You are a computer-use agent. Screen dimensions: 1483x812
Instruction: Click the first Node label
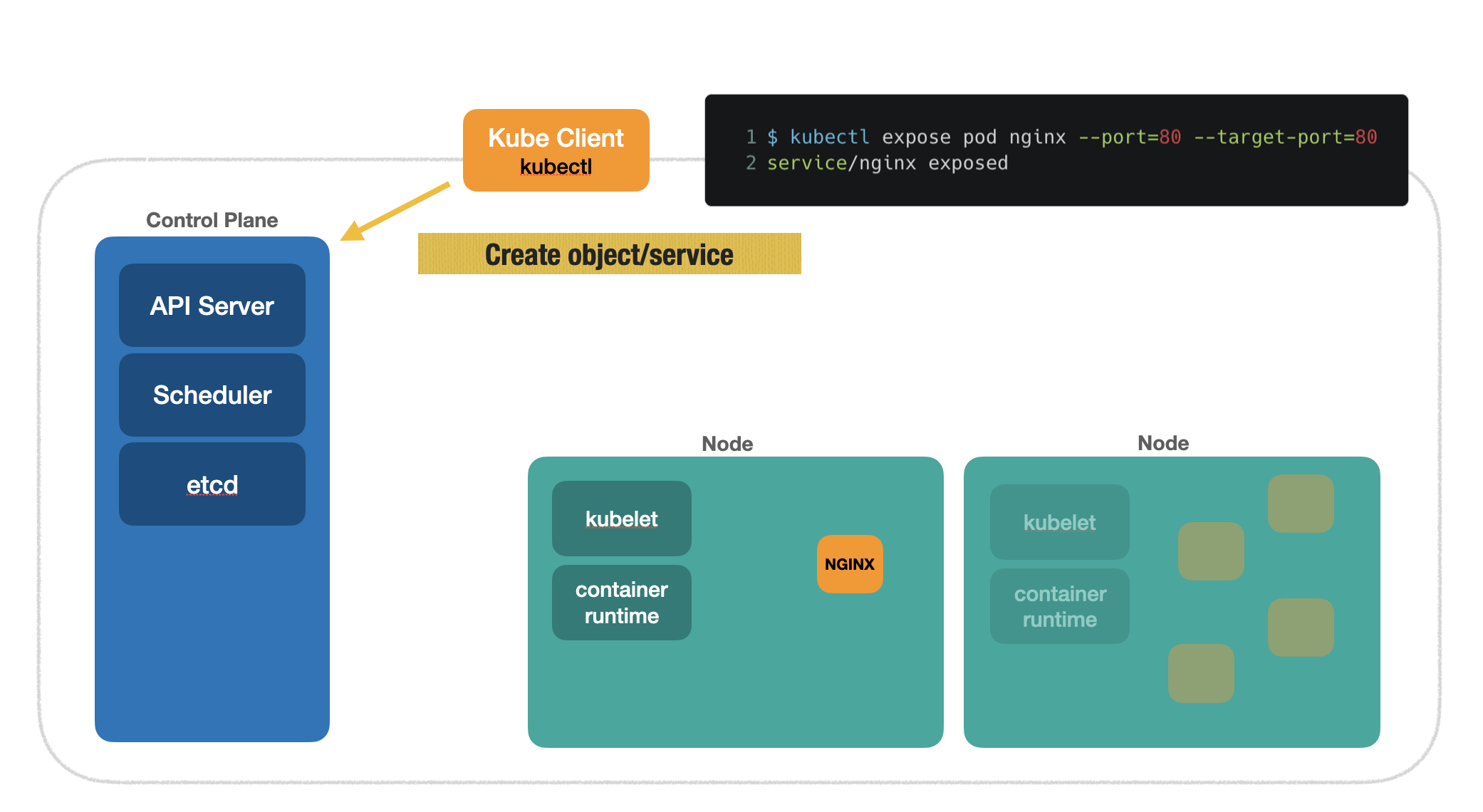727,444
